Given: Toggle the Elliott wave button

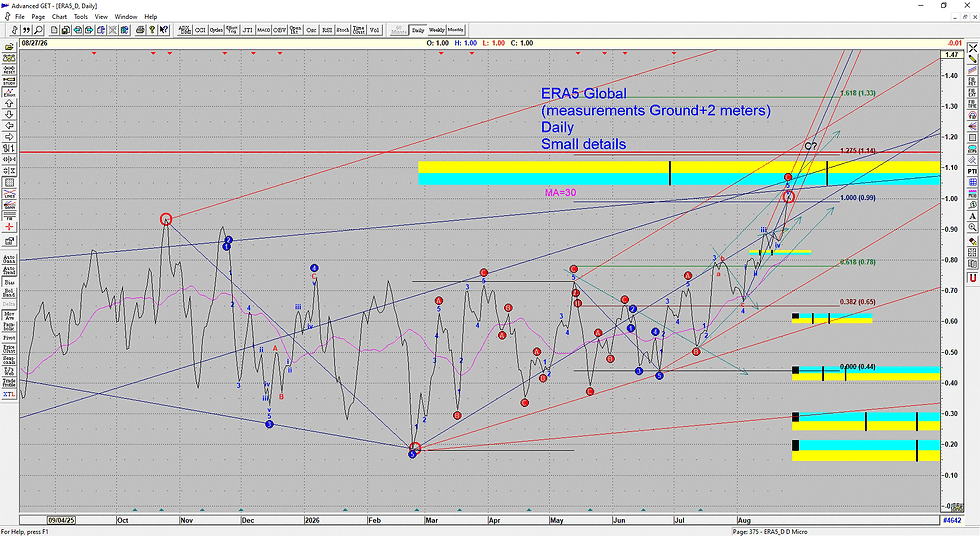Looking at the screenshot, I should 9,93.
